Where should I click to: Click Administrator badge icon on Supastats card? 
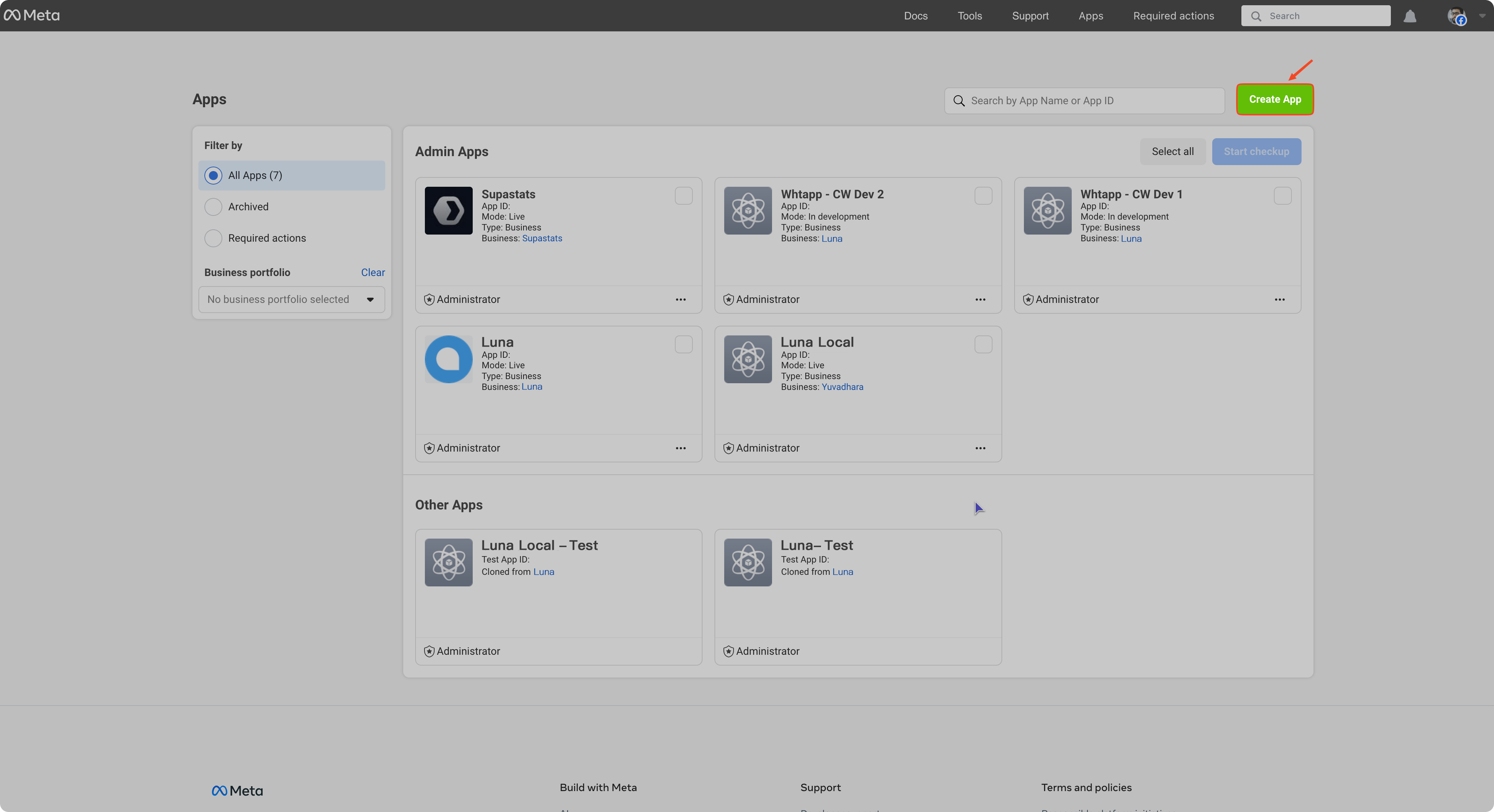(429, 300)
